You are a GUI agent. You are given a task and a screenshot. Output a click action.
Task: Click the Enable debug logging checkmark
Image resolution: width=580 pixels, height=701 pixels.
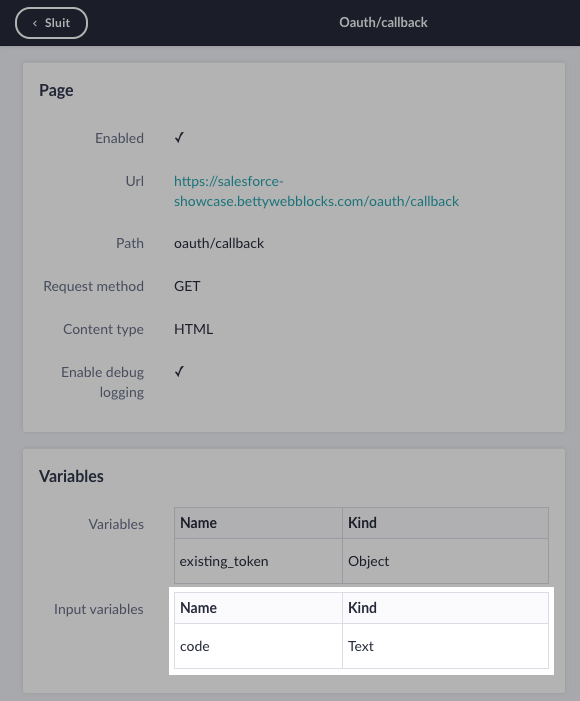tap(179, 372)
